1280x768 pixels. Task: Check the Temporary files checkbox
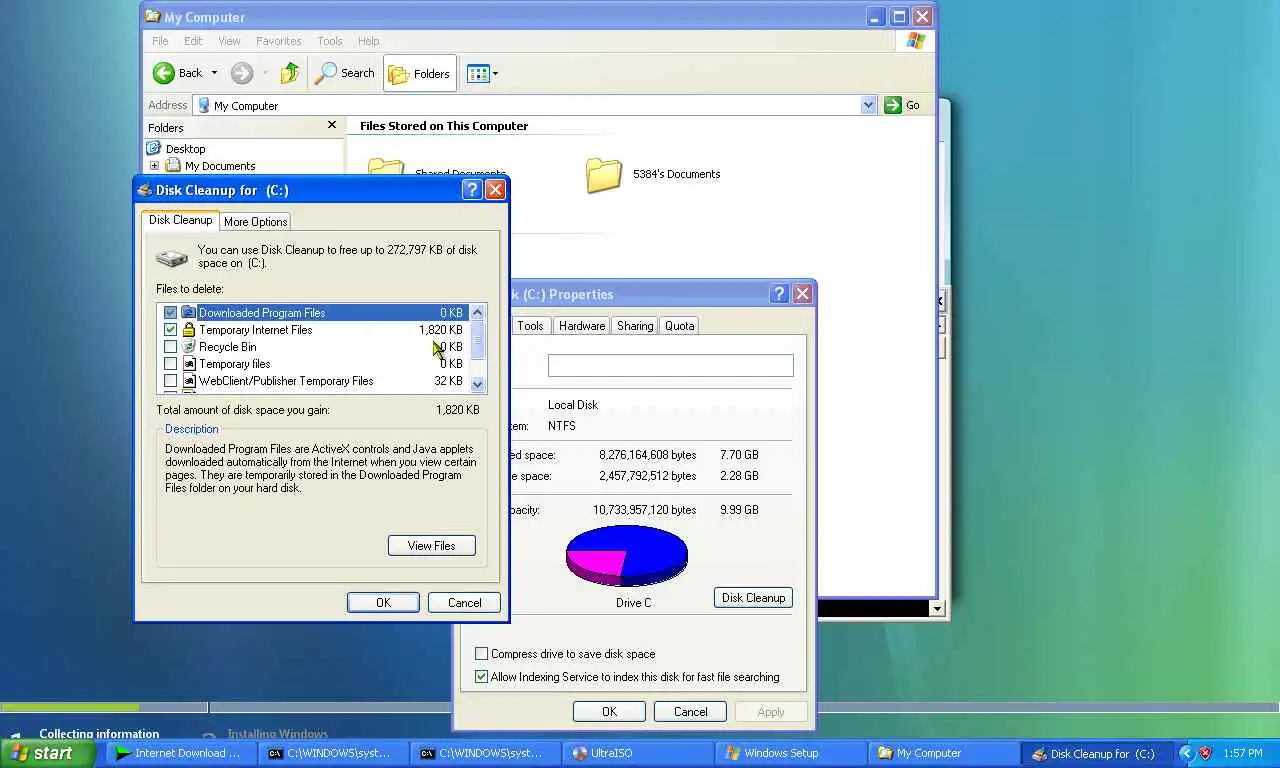pyautogui.click(x=170, y=364)
